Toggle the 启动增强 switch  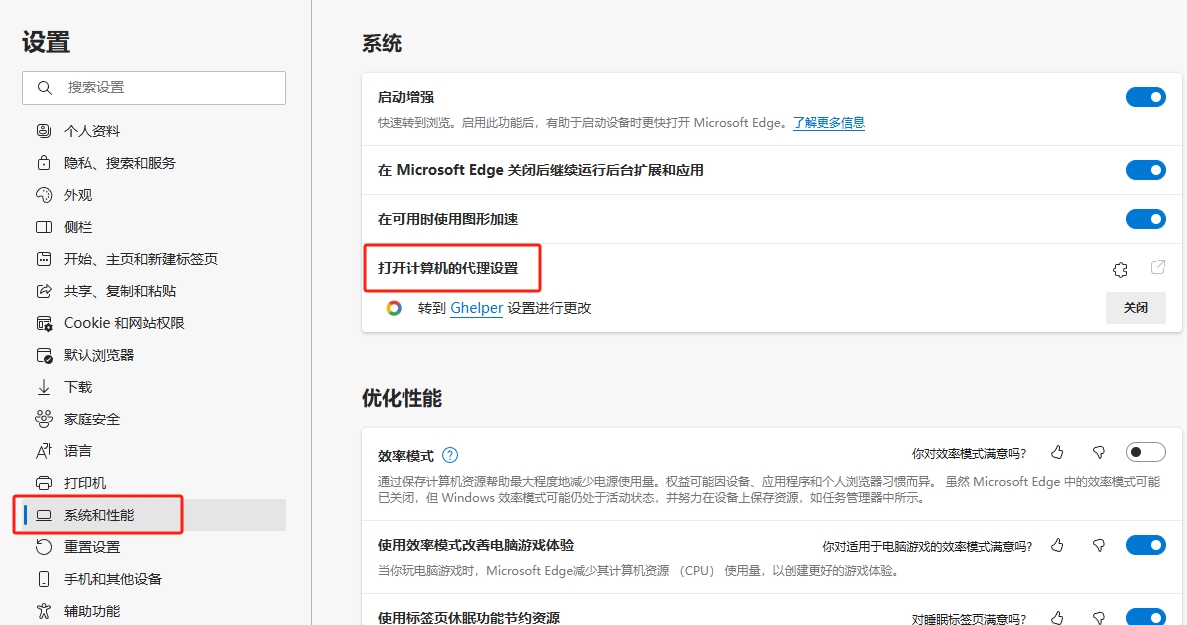click(1145, 97)
